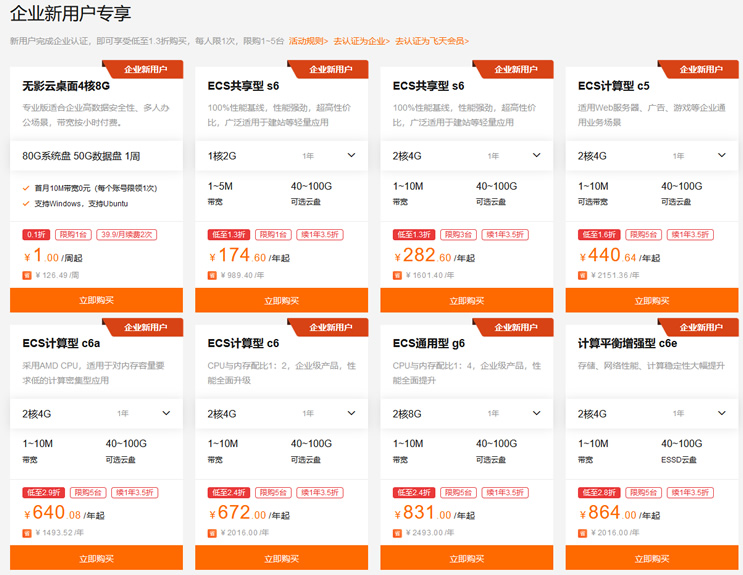Select the 80G系统盘 50G数据盘 1周 option box
743x575 pixels.
[x=96, y=156]
